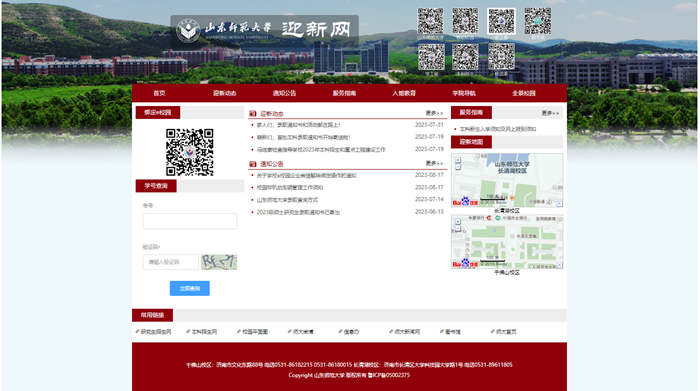Expand 更多>> in the 服务指南 panel
This screenshot has height=391, width=700.
click(x=550, y=113)
